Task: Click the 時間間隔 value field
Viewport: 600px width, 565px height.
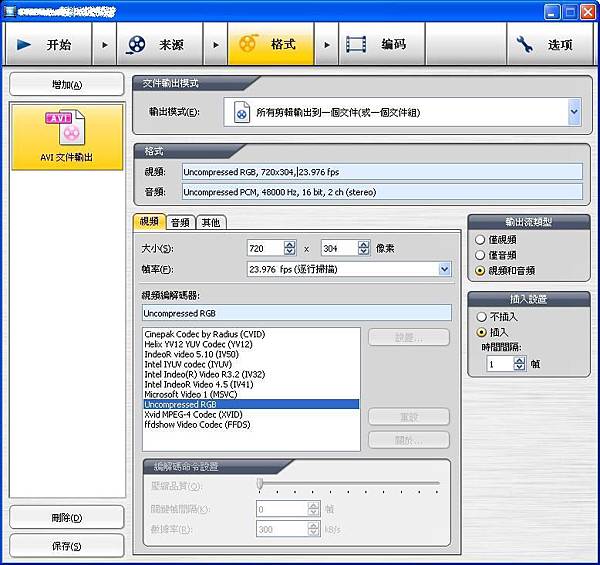Action: click(x=500, y=363)
